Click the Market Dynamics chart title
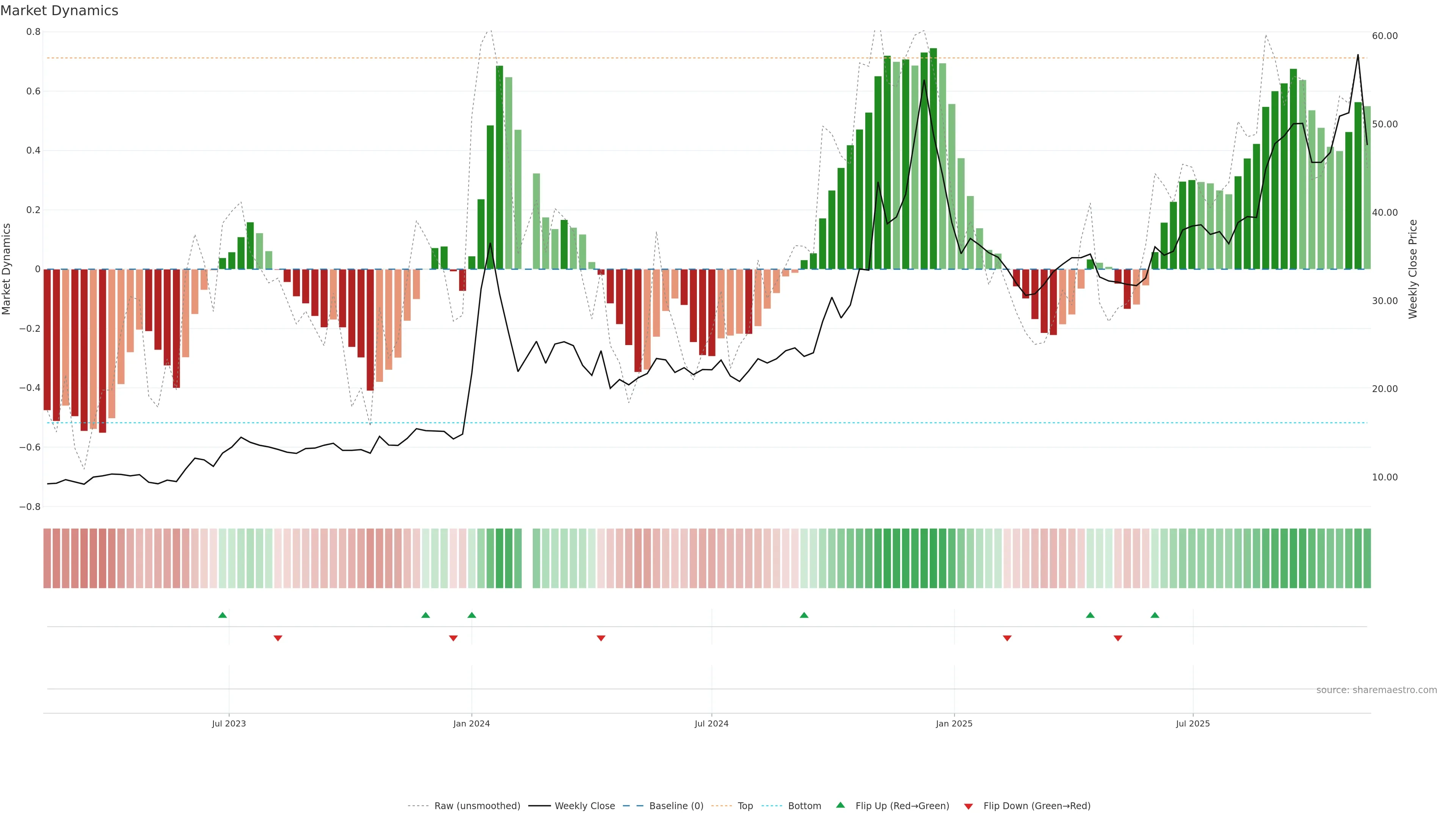This screenshot has width=1456, height=819. coord(60,11)
